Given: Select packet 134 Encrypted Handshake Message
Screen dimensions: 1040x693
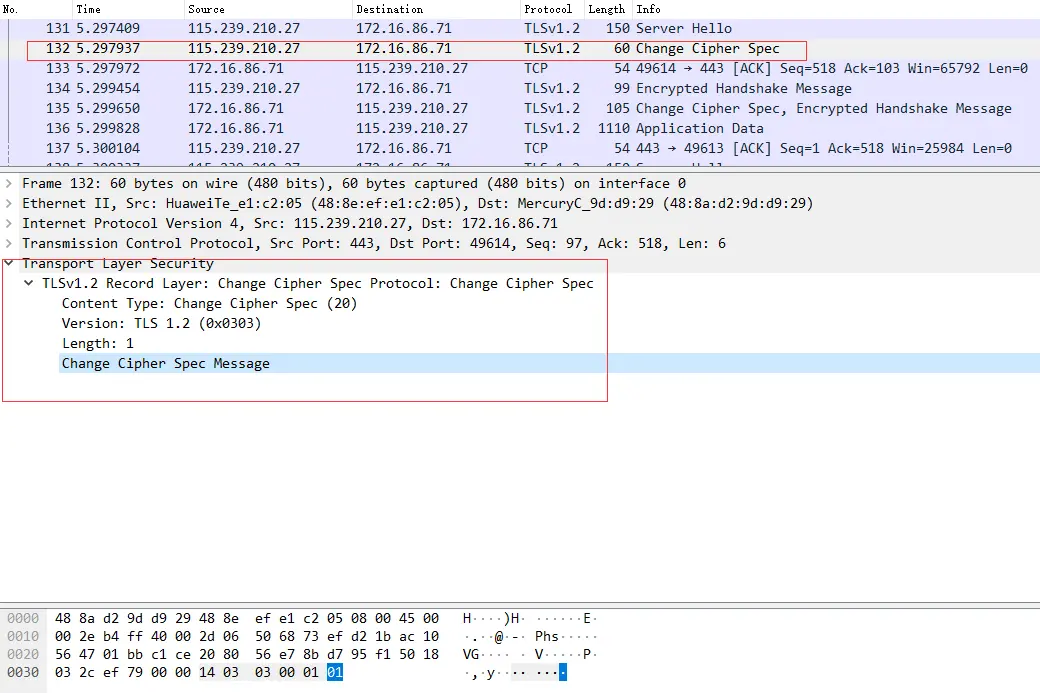Looking at the screenshot, I should pyautogui.click(x=520, y=88).
